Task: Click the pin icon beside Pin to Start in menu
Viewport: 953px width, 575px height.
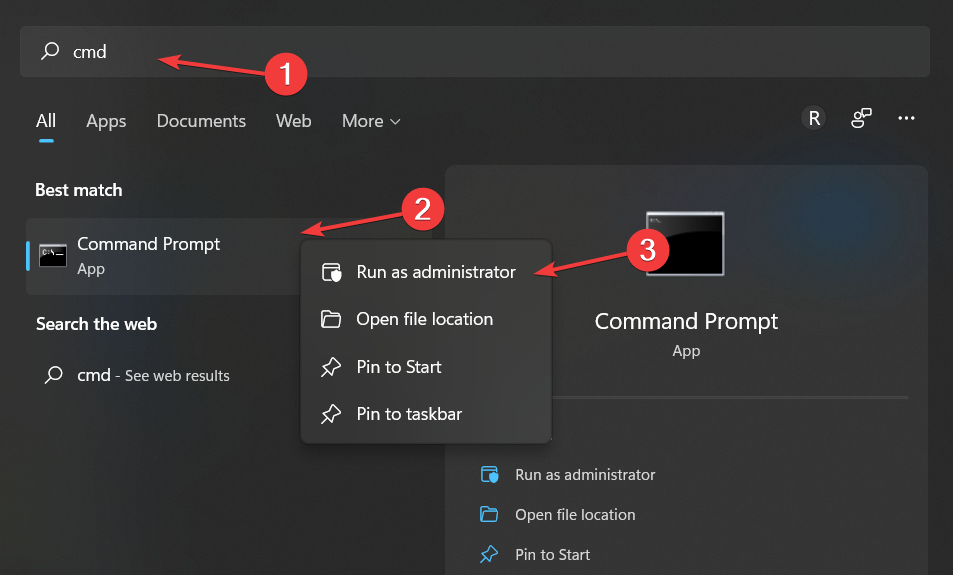Action: click(331, 367)
